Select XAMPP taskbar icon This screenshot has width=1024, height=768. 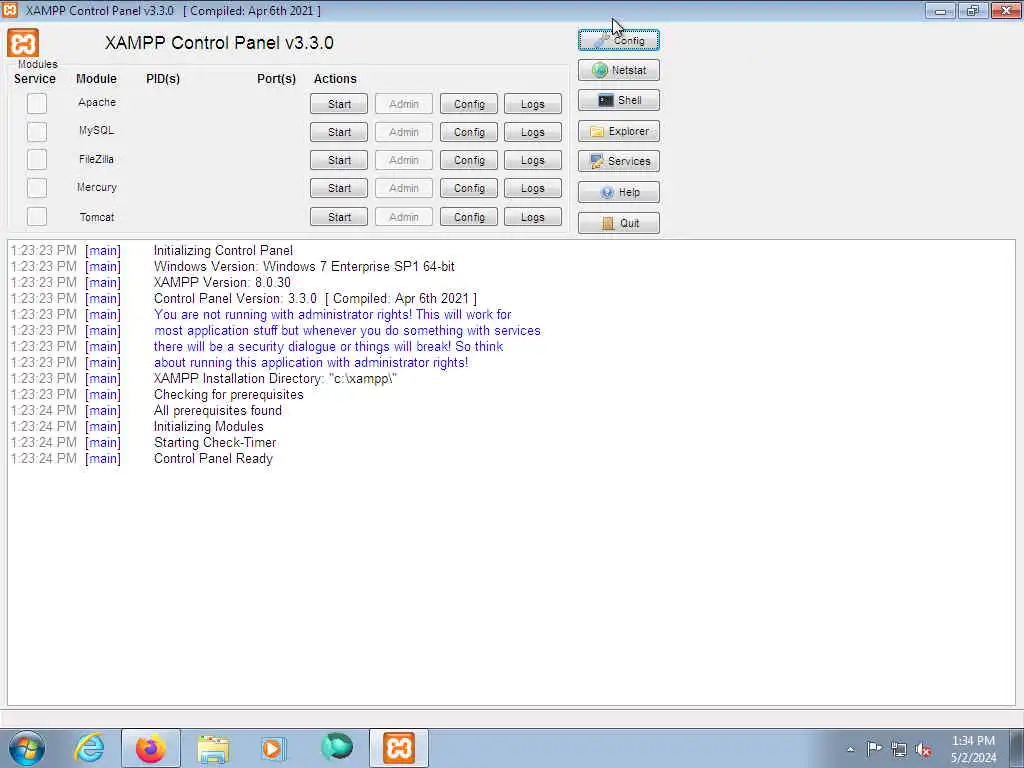[x=399, y=748]
